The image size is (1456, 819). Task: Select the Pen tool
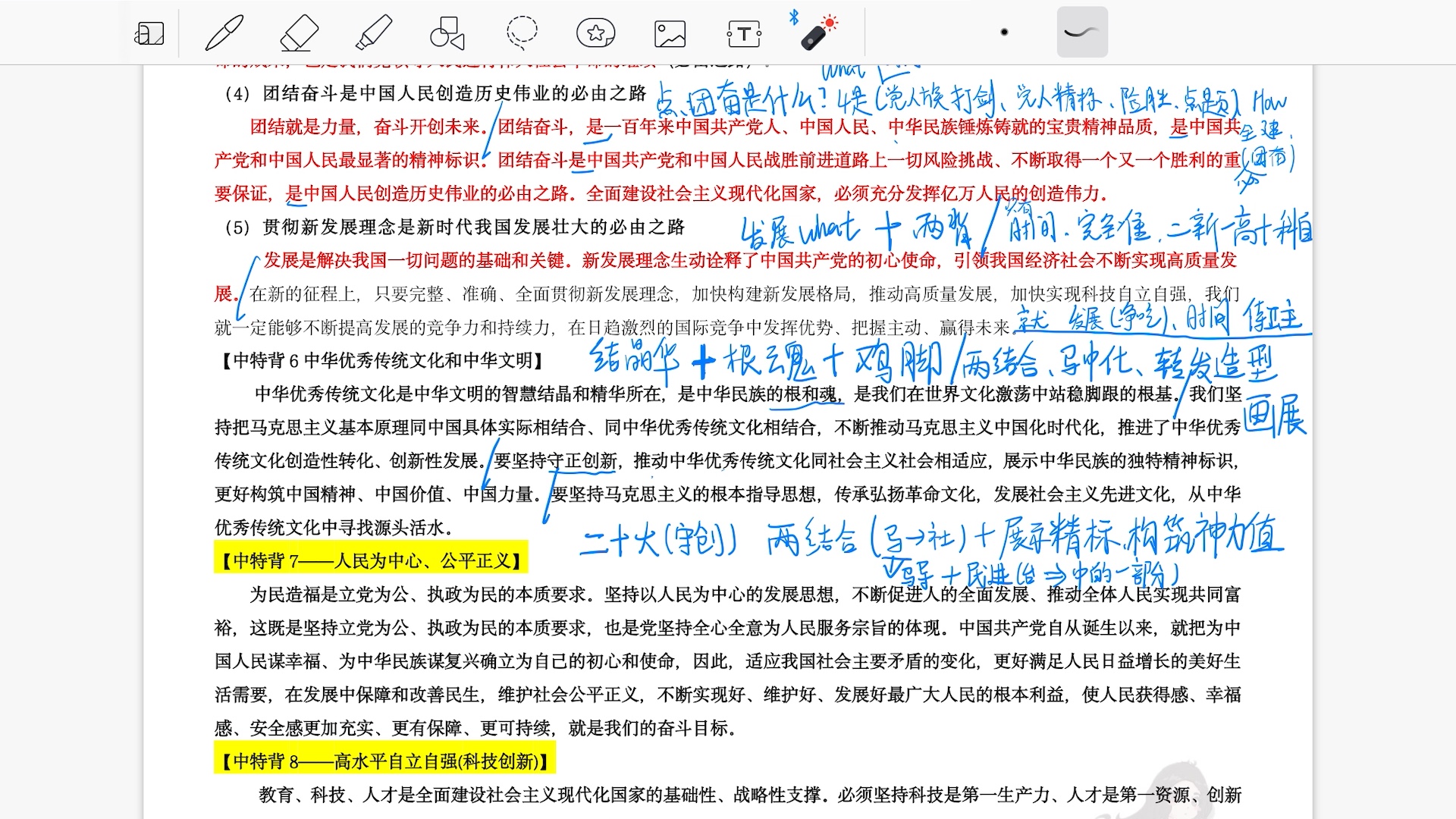pos(224,33)
